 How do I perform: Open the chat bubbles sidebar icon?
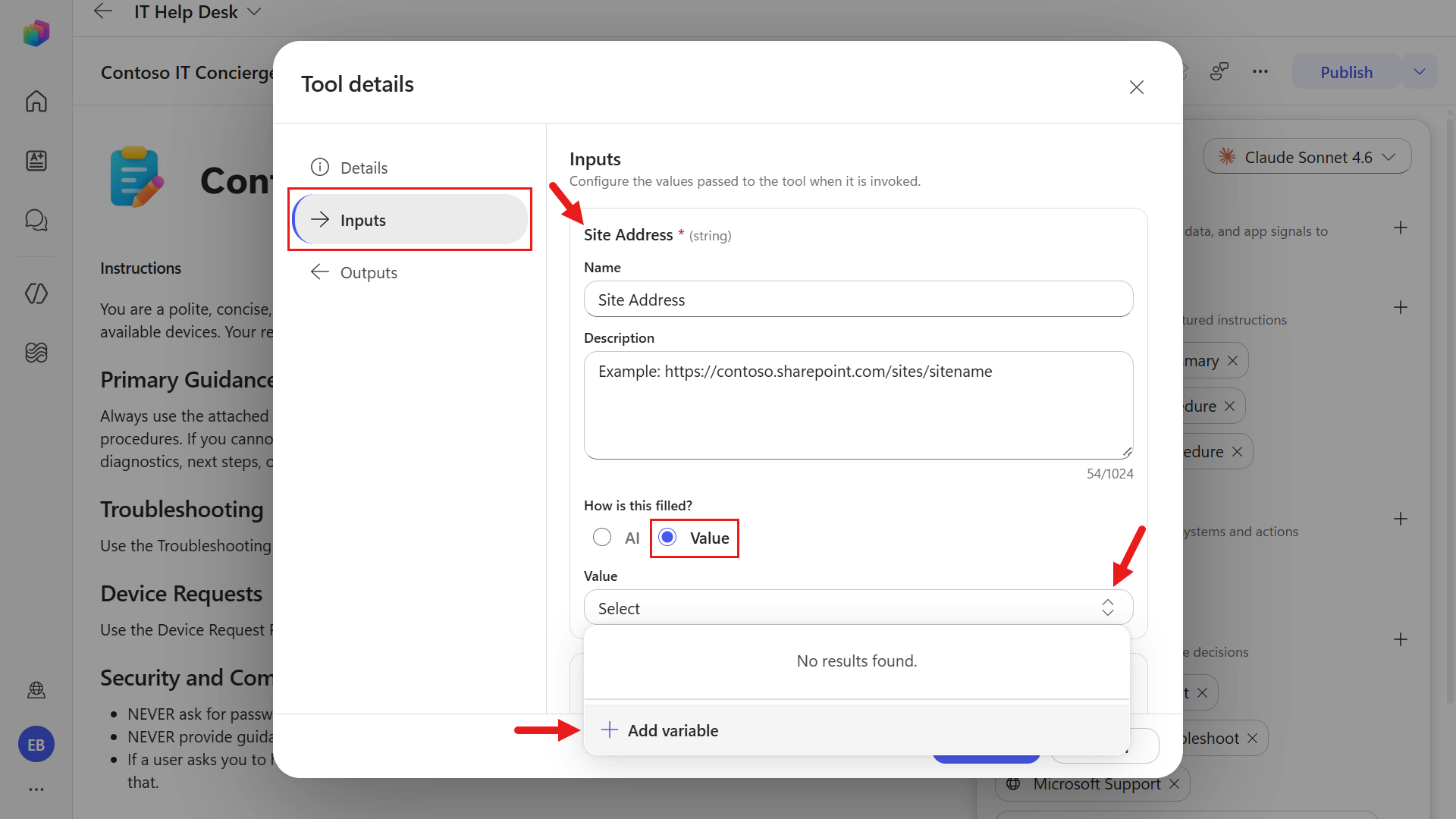(x=36, y=220)
